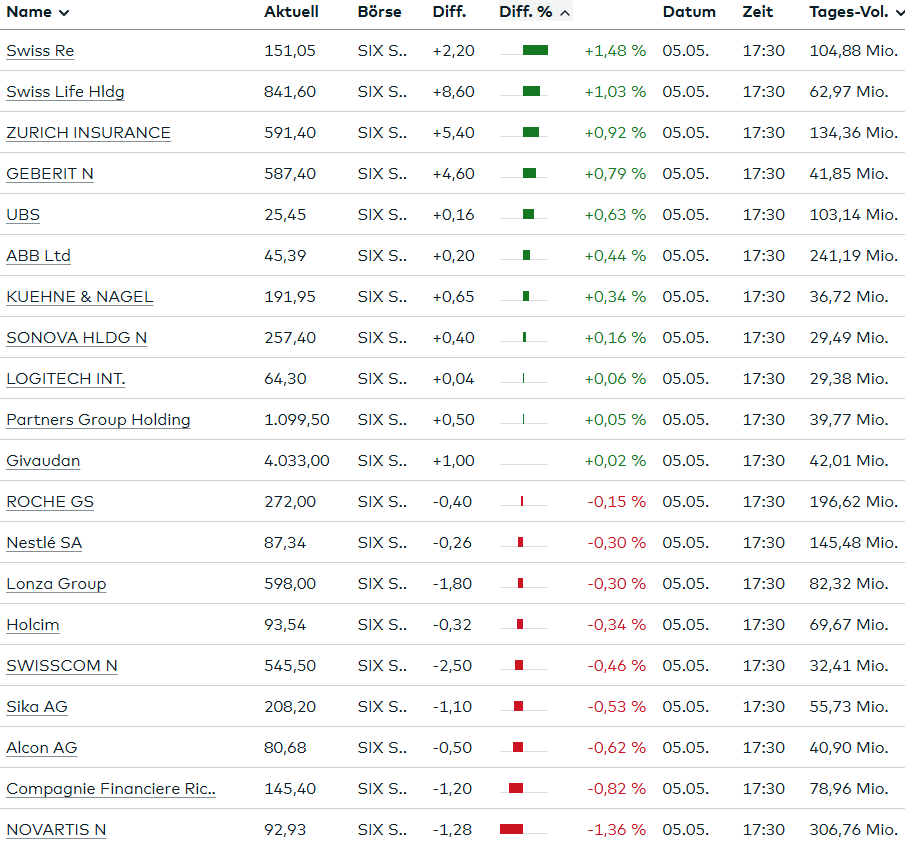Open the ZURICH INSURANCE link
The image size is (905, 844).
pos(88,133)
